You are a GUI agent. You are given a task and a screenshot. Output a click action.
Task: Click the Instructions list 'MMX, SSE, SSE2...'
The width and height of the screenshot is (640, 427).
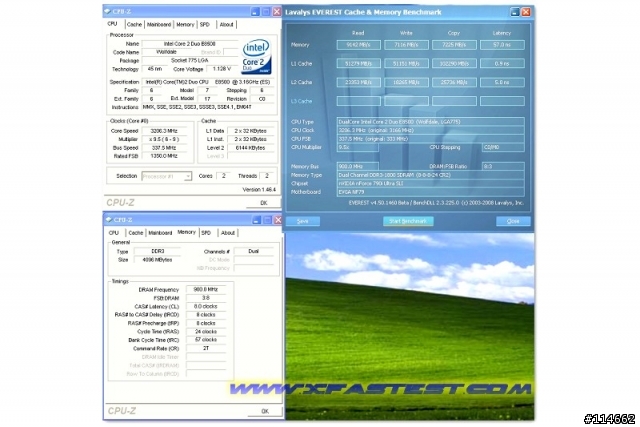(208, 107)
